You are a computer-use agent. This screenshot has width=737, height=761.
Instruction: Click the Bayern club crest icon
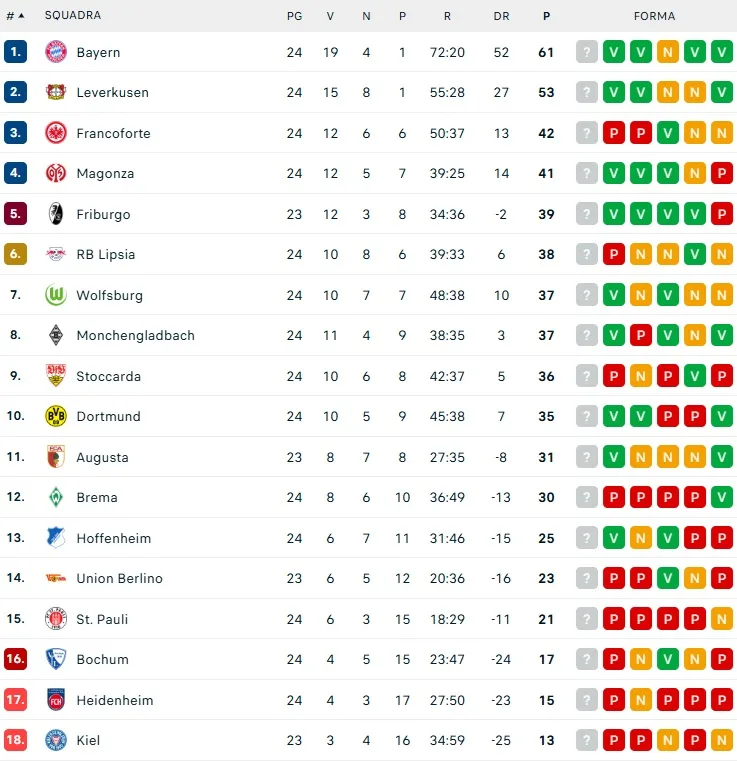(x=56, y=52)
